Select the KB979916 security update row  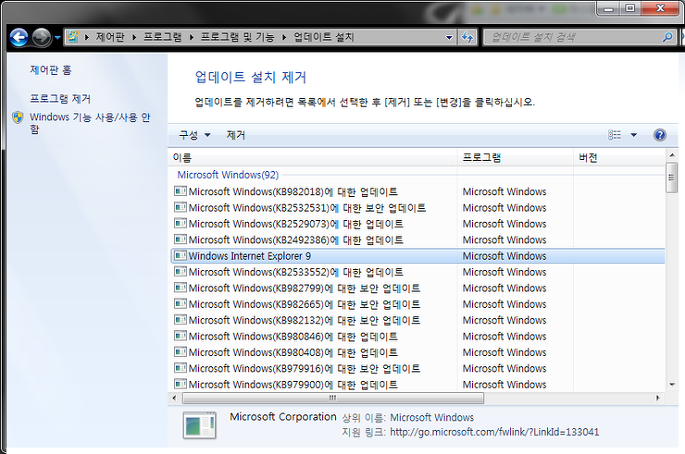pos(417,368)
